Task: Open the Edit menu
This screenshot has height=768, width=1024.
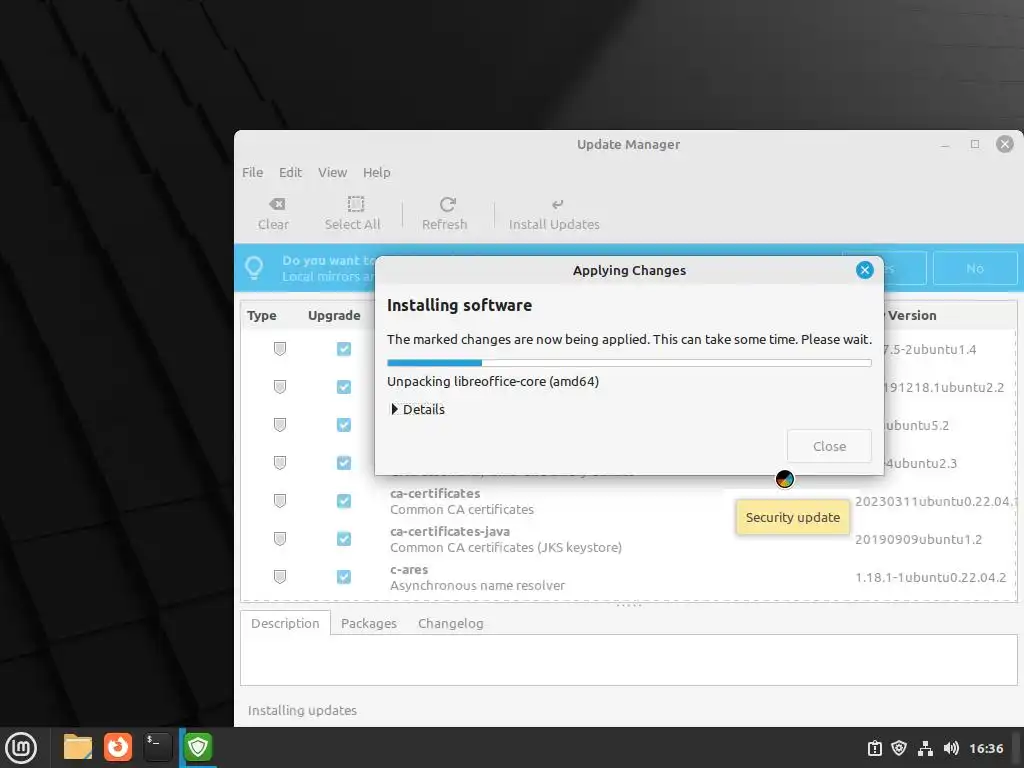Action: point(291,172)
